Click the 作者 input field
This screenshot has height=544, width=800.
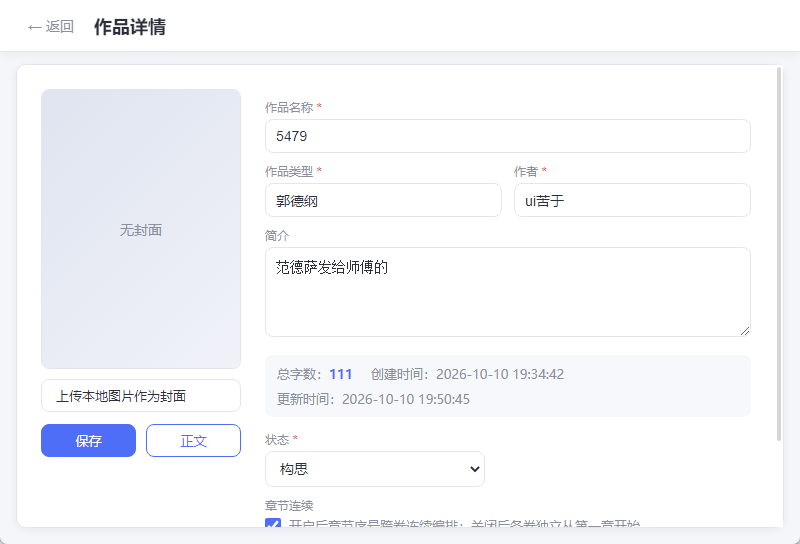click(632, 200)
